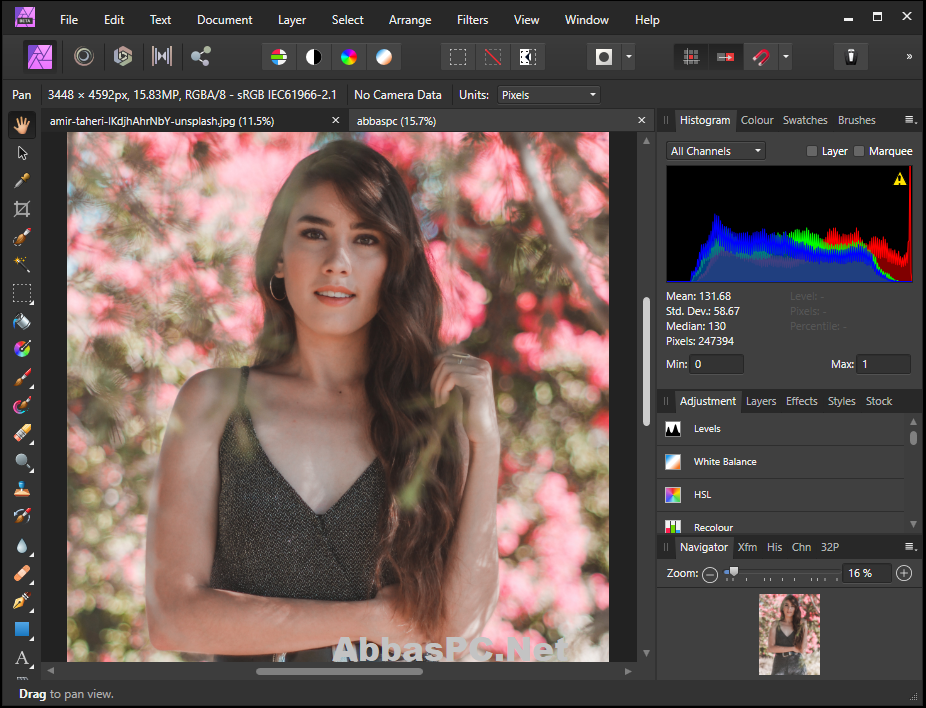
Task: Click the zoom out minus button
Action: (710, 574)
